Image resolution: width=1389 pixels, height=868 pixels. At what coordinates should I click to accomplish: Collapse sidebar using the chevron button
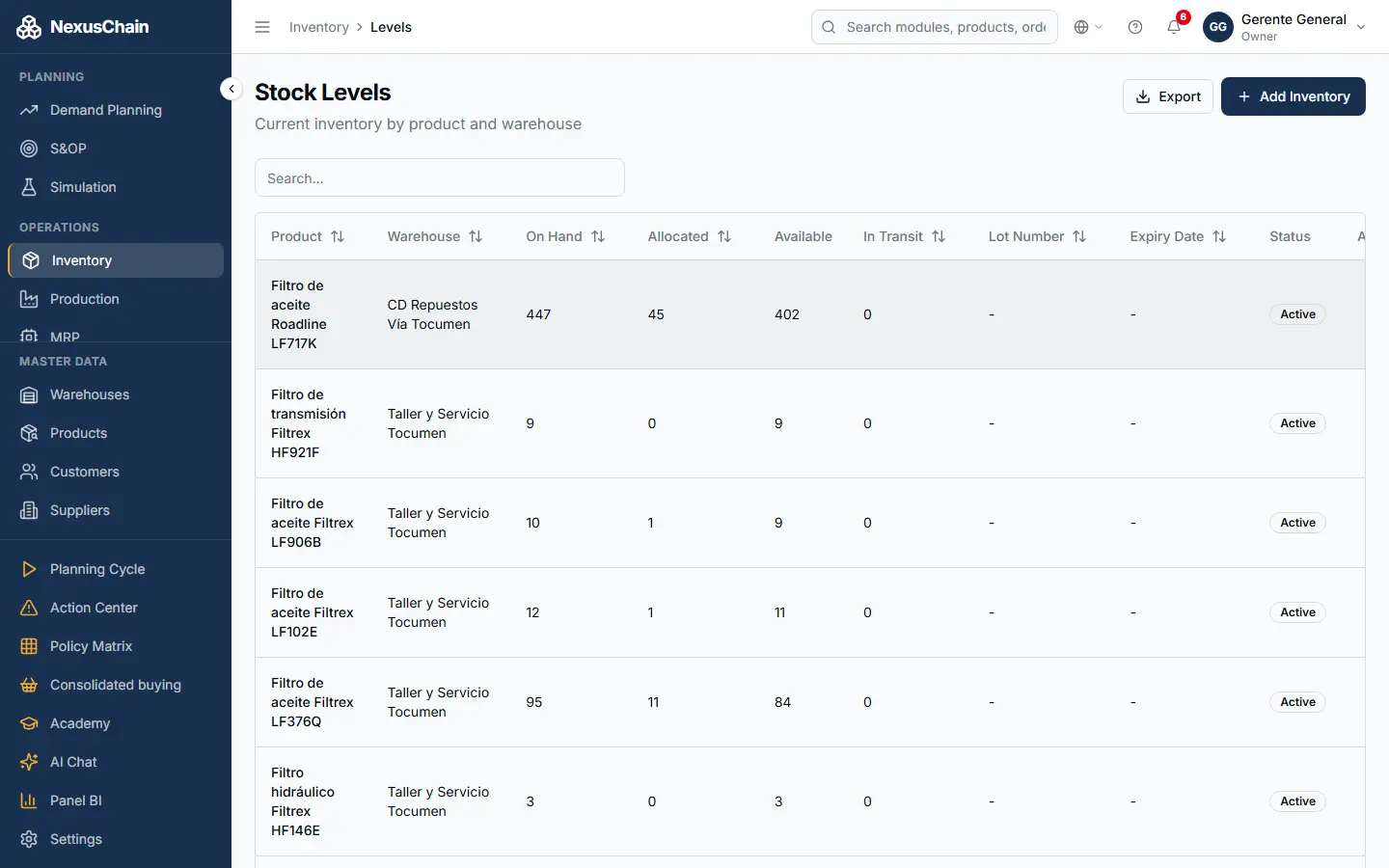(231, 89)
